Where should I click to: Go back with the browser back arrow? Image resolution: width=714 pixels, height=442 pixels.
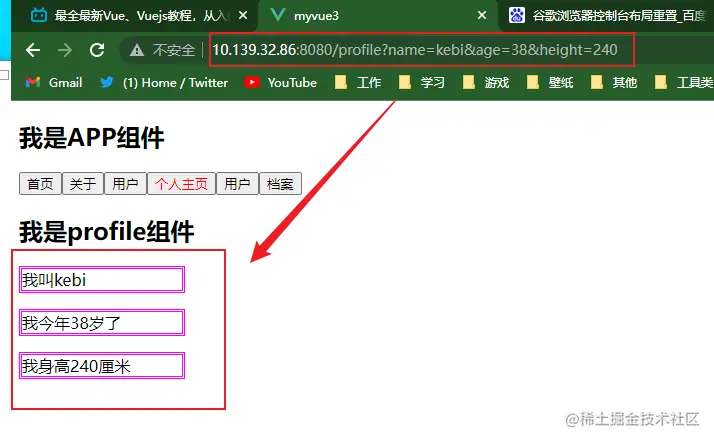(33, 50)
